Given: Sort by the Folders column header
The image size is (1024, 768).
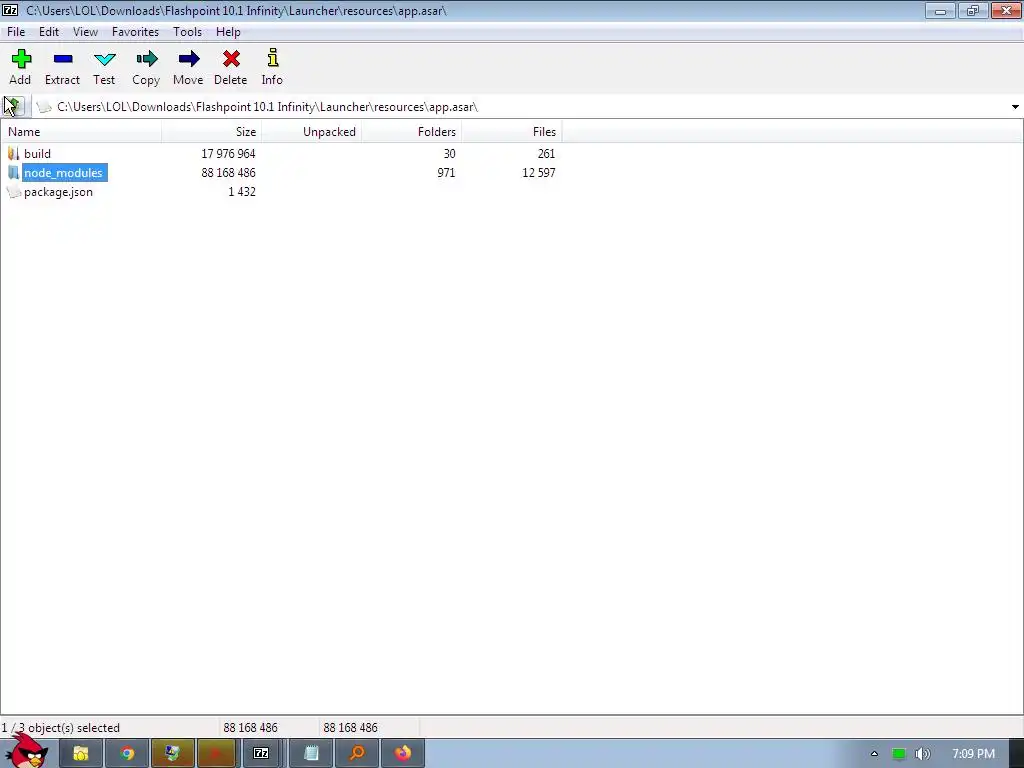Looking at the screenshot, I should (411, 131).
